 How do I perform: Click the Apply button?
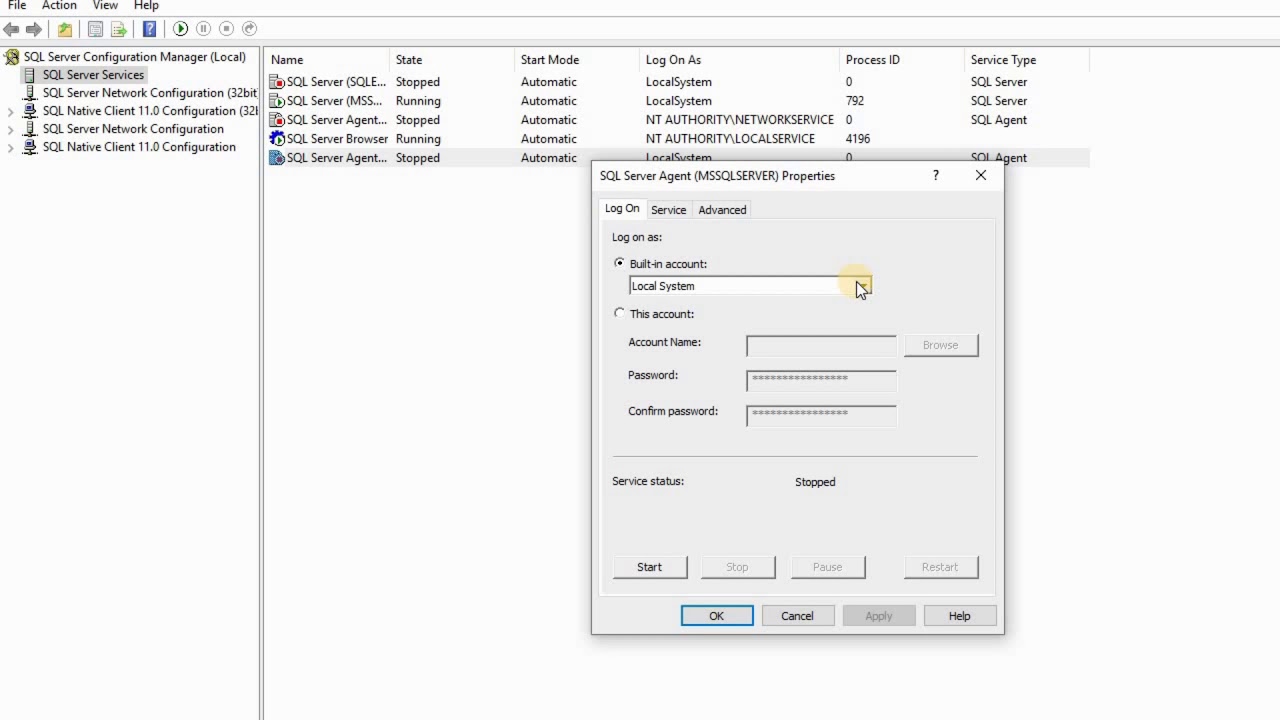pos(879,616)
